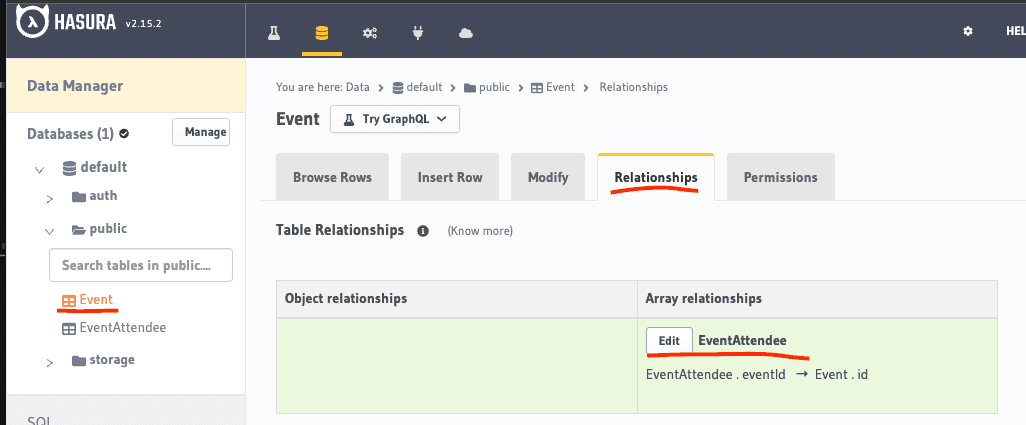Image resolution: width=1026 pixels, height=425 pixels.
Task: Select the Data database icon in top bar
Action: point(321,32)
